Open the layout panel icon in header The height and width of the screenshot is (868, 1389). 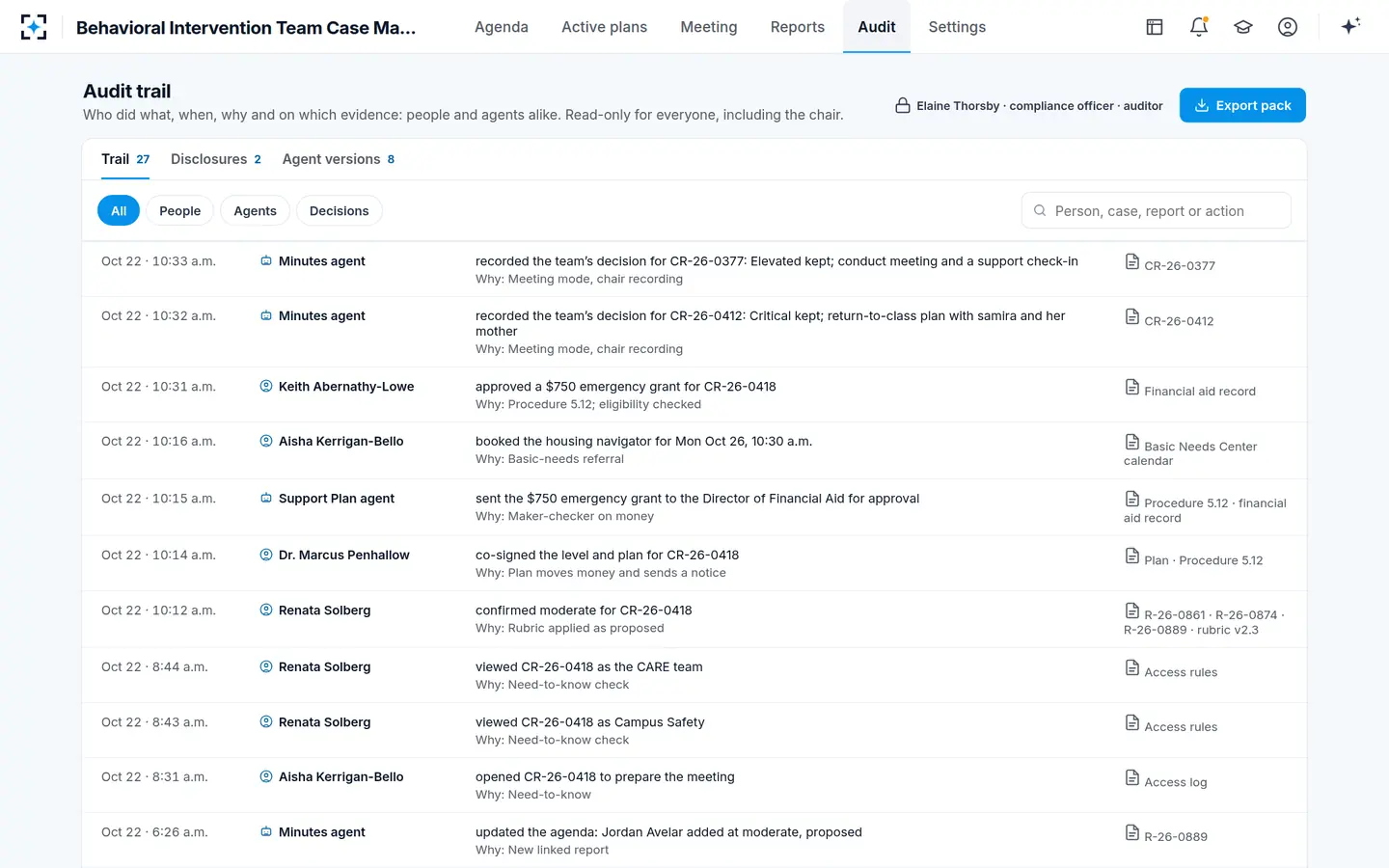[1155, 27]
